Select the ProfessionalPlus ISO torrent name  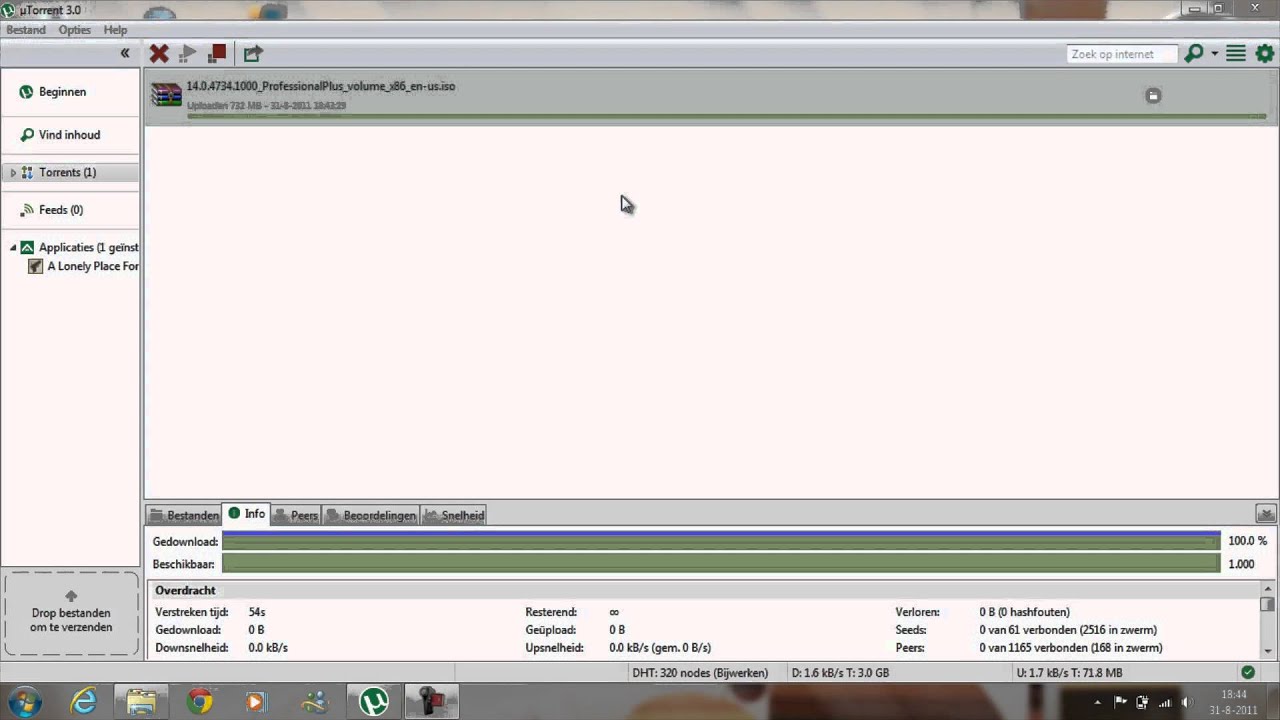pyautogui.click(x=321, y=86)
